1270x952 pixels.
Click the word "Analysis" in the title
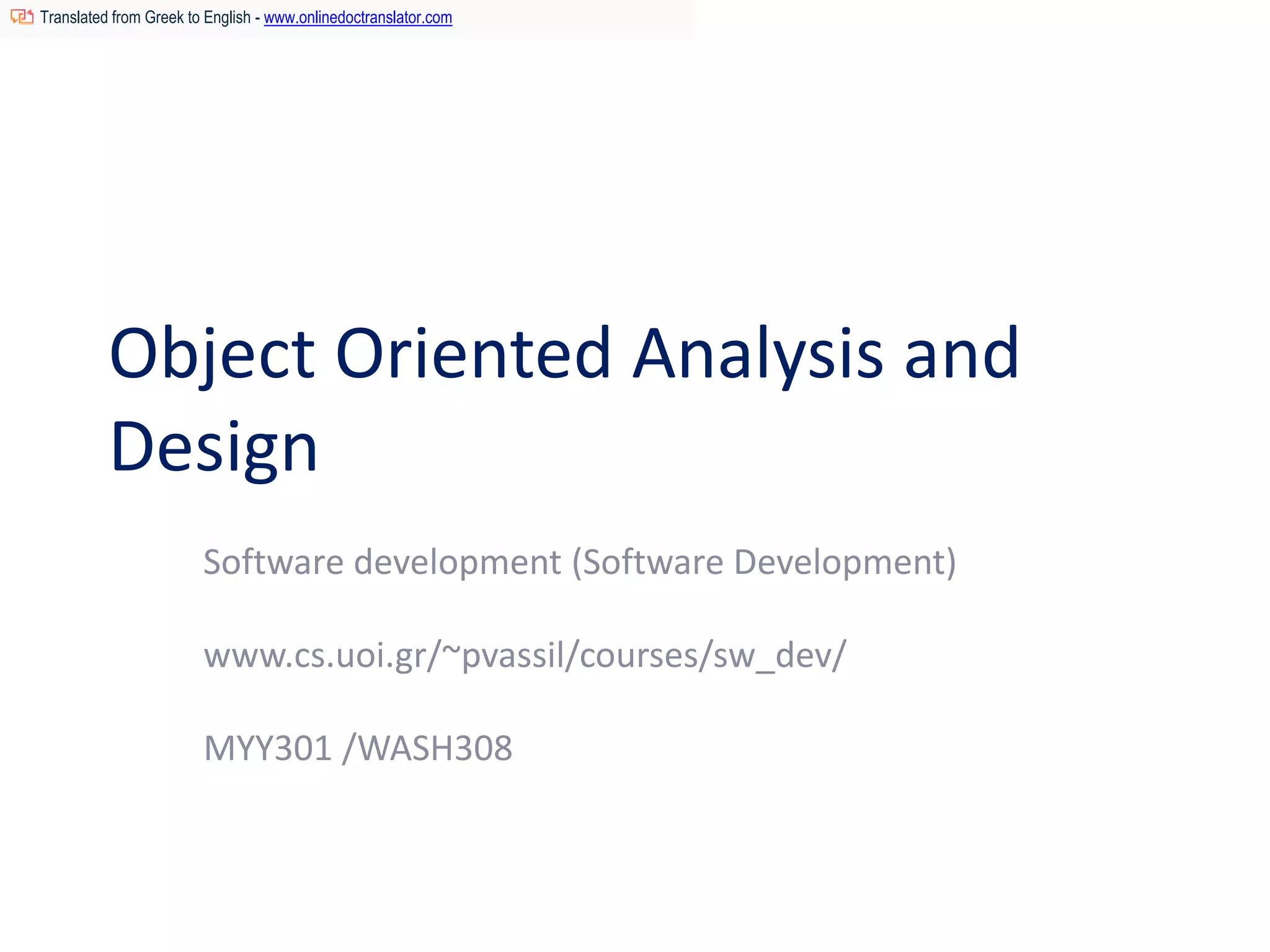758,355
